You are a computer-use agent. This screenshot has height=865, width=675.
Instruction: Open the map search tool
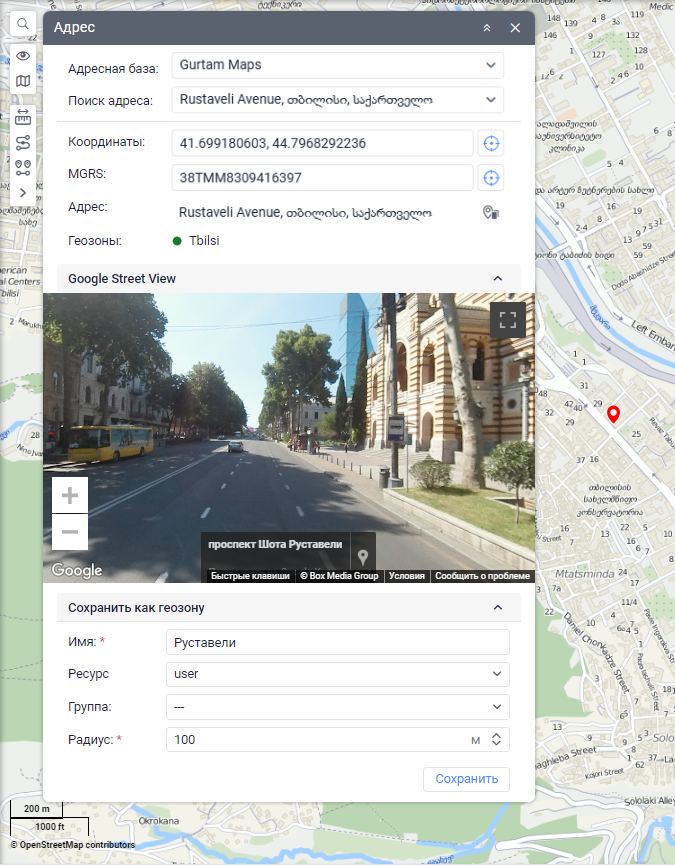click(x=23, y=24)
